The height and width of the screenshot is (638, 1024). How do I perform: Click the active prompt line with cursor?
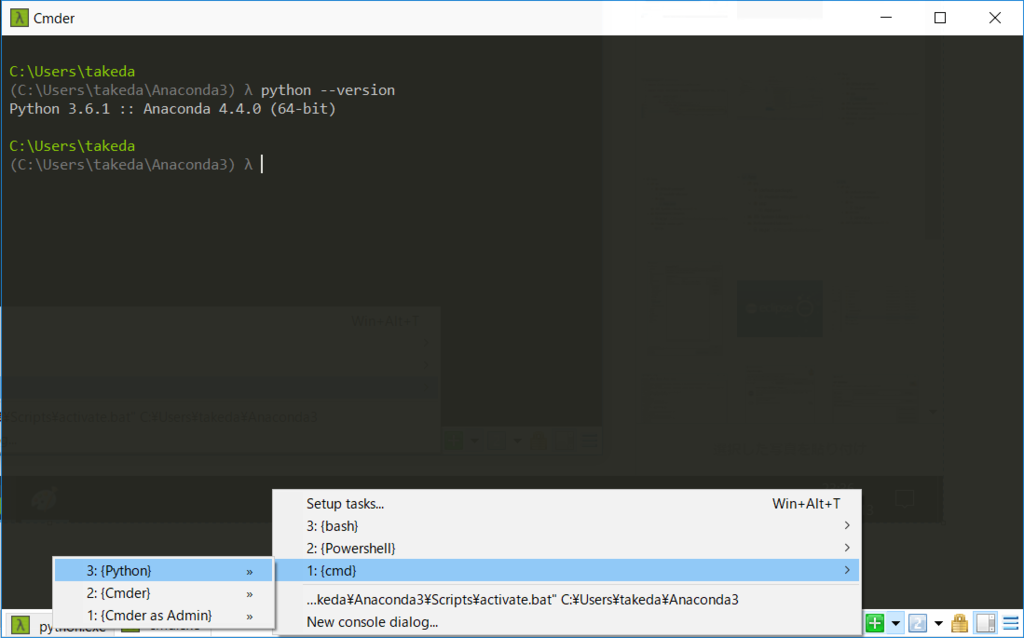[x=136, y=165]
